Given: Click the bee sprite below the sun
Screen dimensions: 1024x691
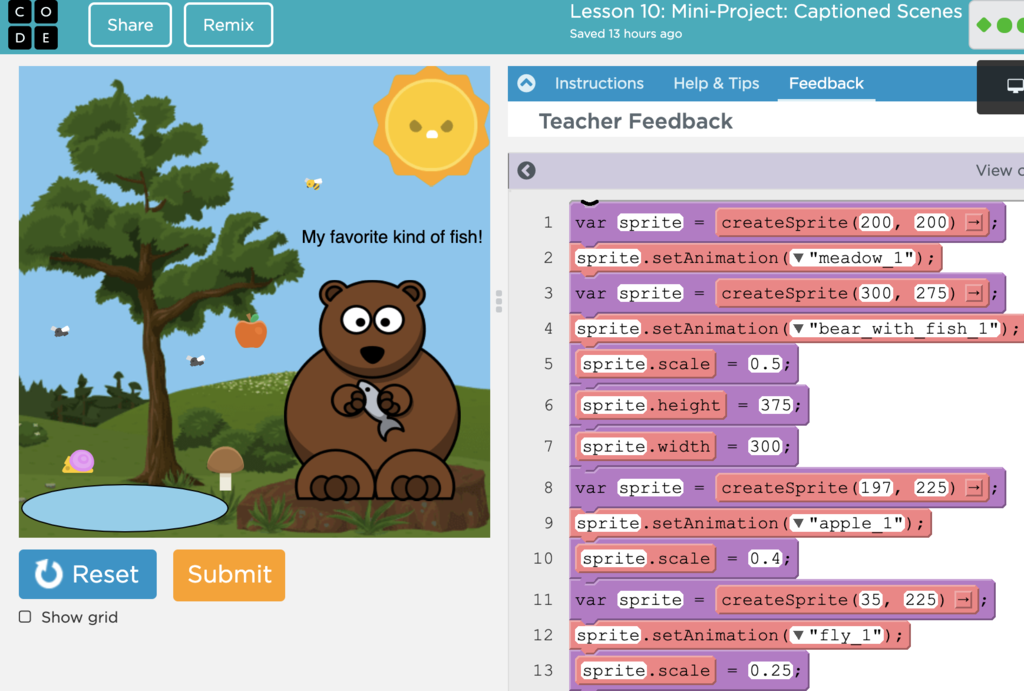Looking at the screenshot, I should click(313, 184).
